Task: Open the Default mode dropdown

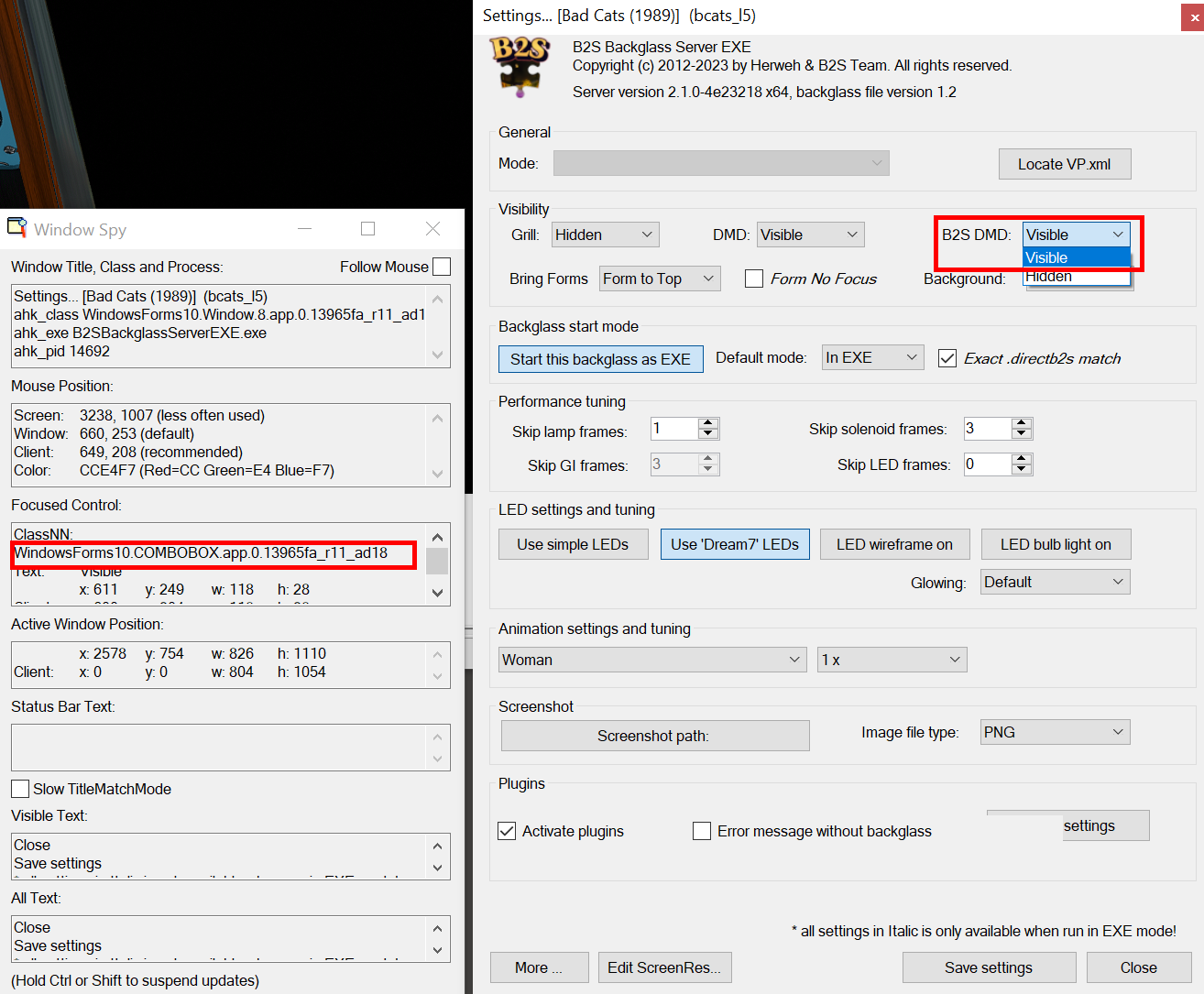Action: (x=873, y=357)
